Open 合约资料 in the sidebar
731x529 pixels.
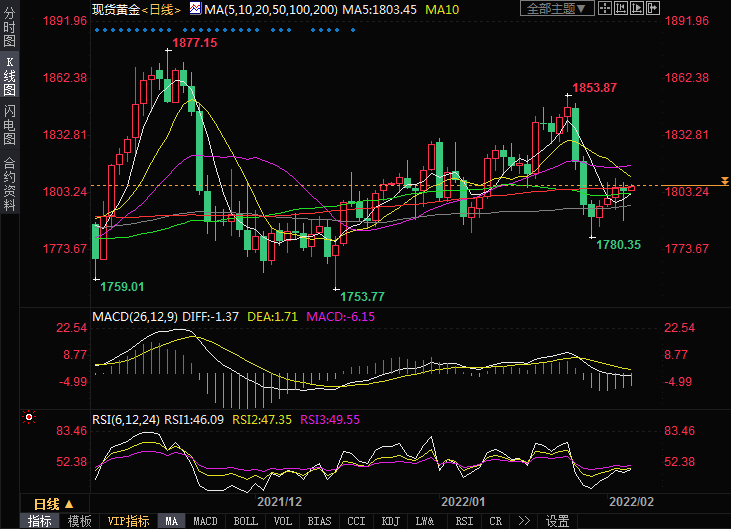pyautogui.click(x=9, y=183)
